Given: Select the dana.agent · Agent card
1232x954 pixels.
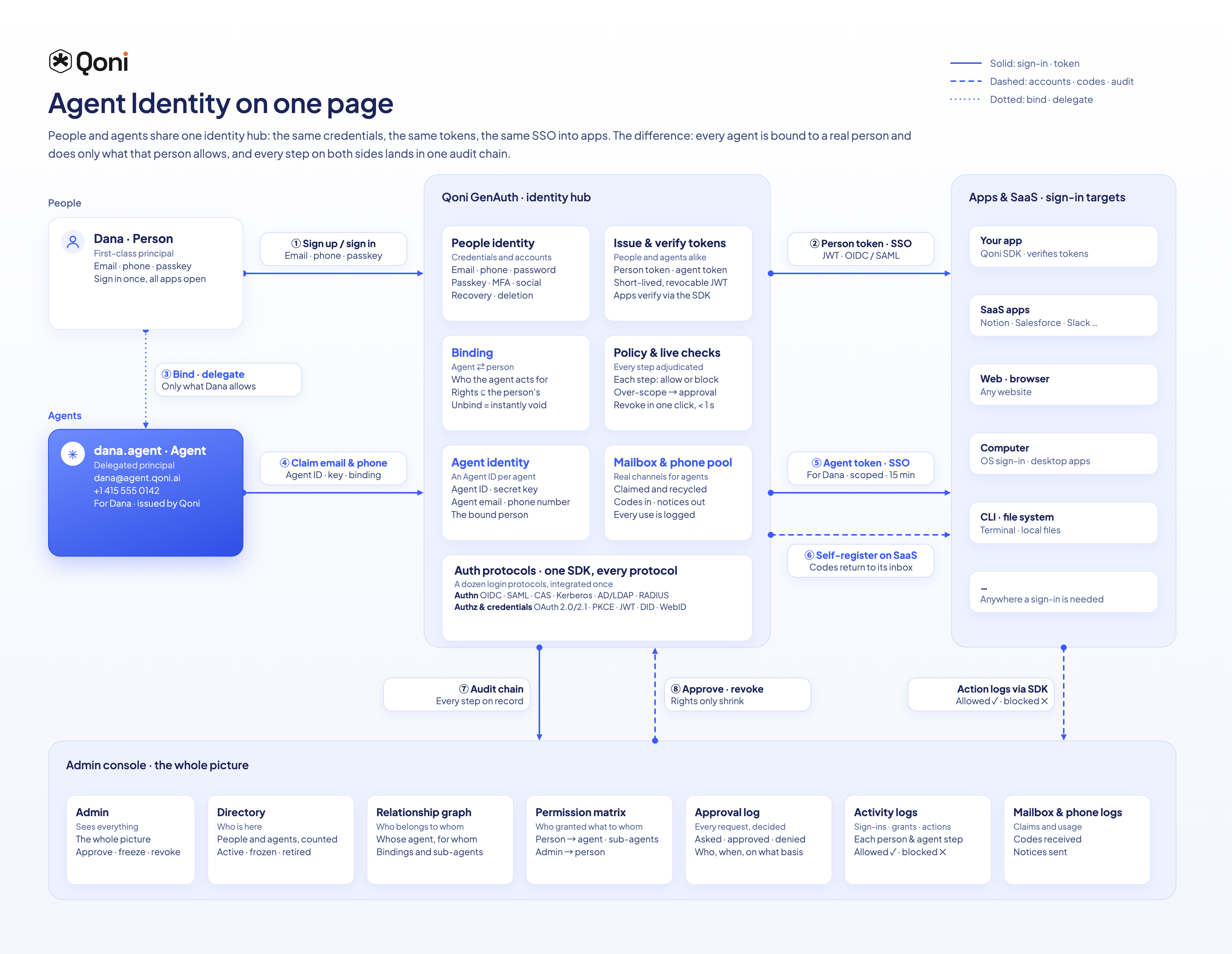Looking at the screenshot, I should click(x=145, y=492).
